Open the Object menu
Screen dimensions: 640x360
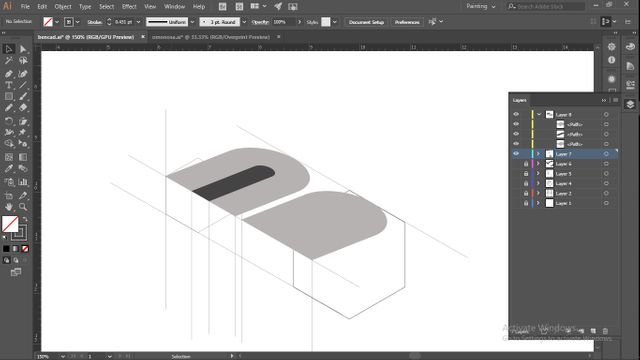(63, 7)
